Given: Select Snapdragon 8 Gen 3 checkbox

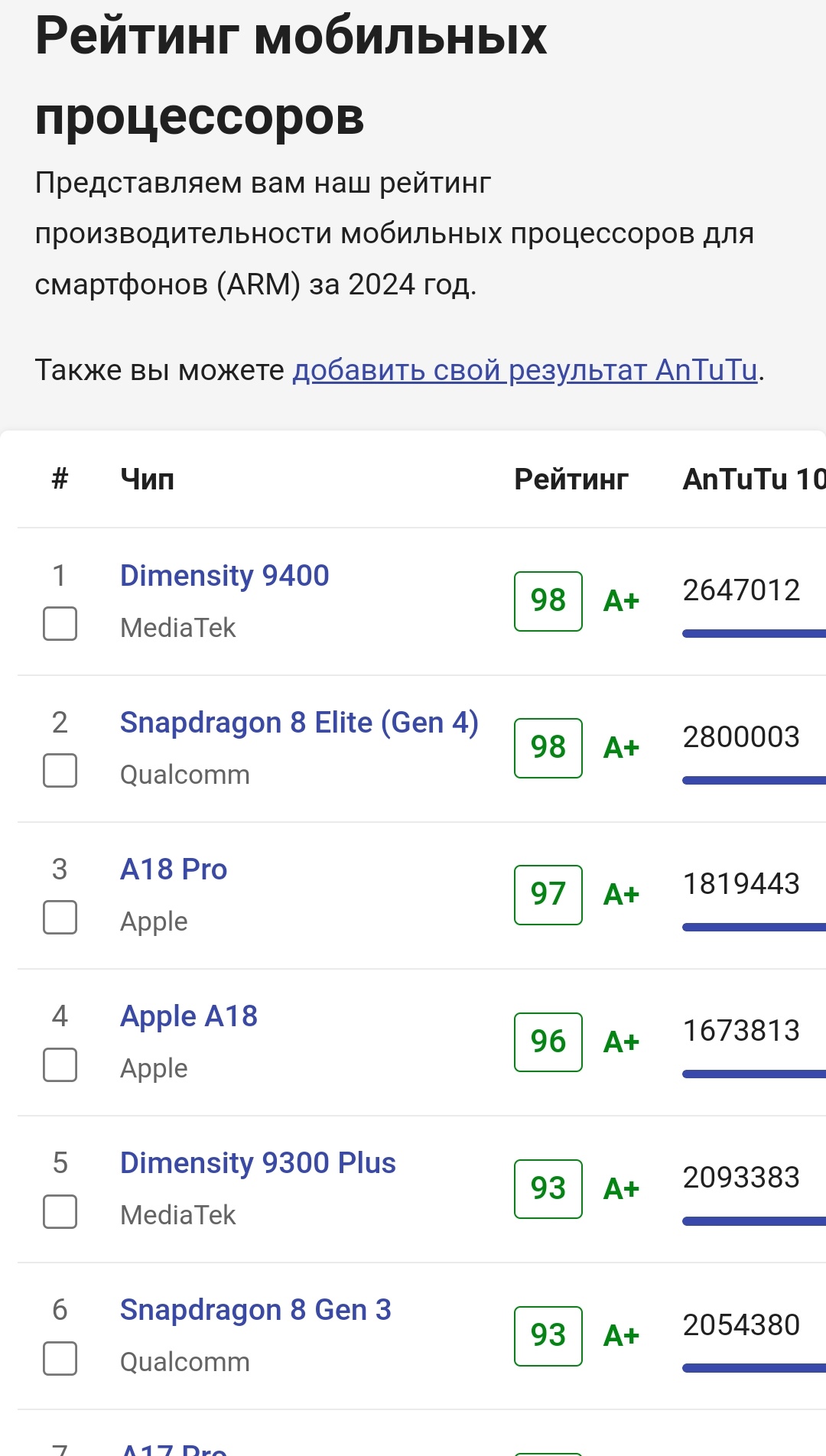Looking at the screenshot, I should pos(60,1358).
